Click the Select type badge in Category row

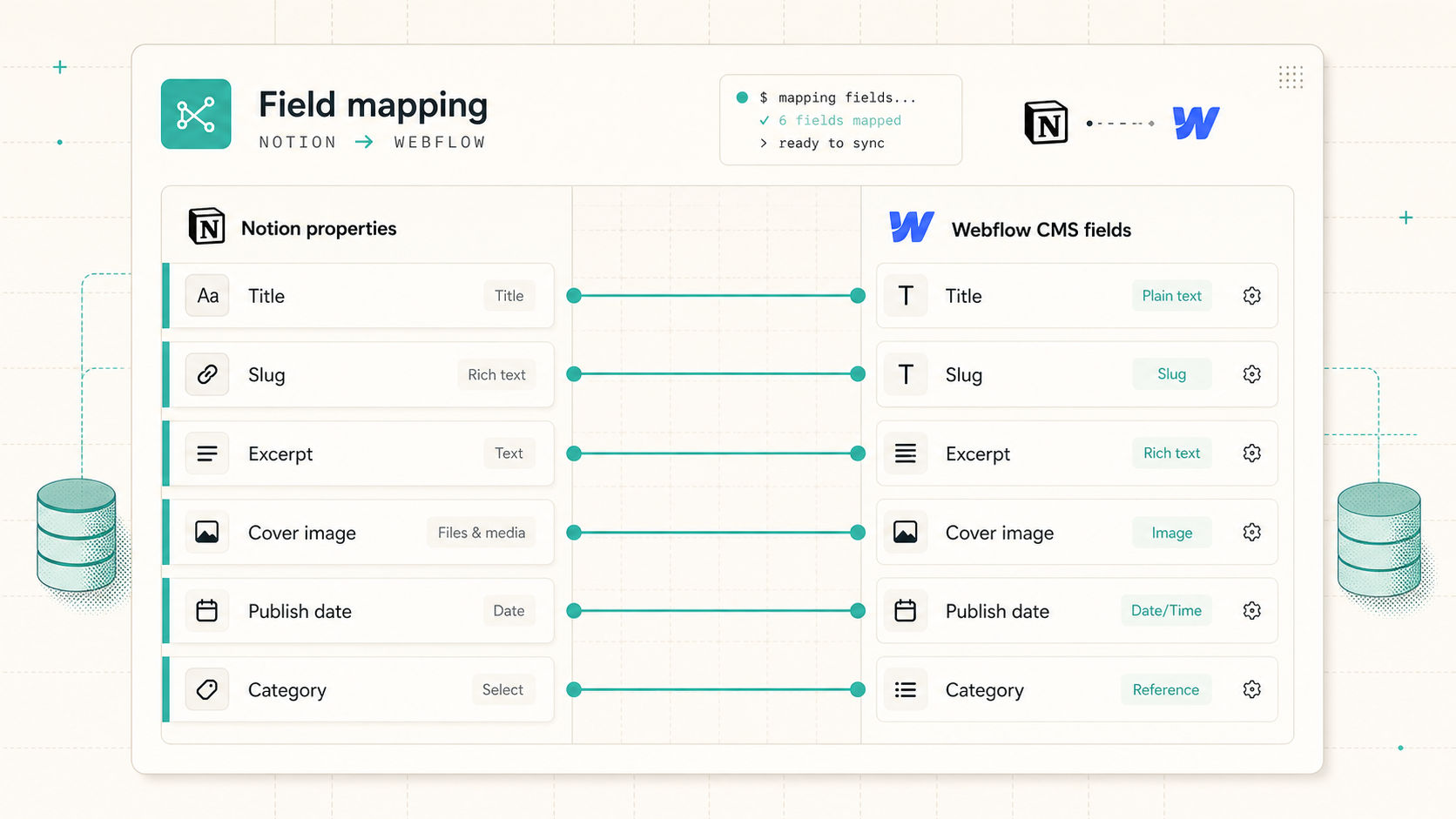[x=502, y=689]
